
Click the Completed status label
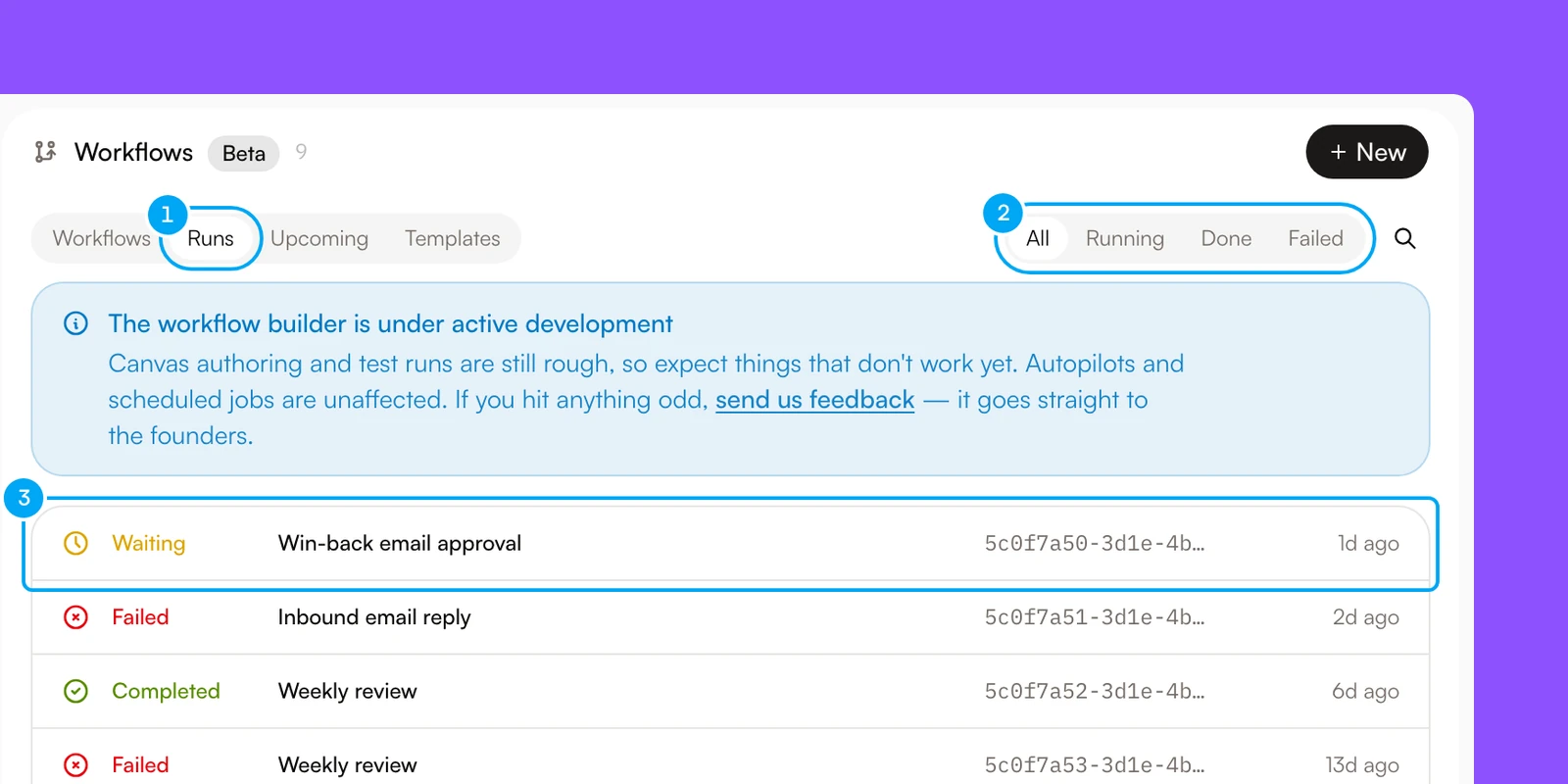pyautogui.click(x=166, y=691)
